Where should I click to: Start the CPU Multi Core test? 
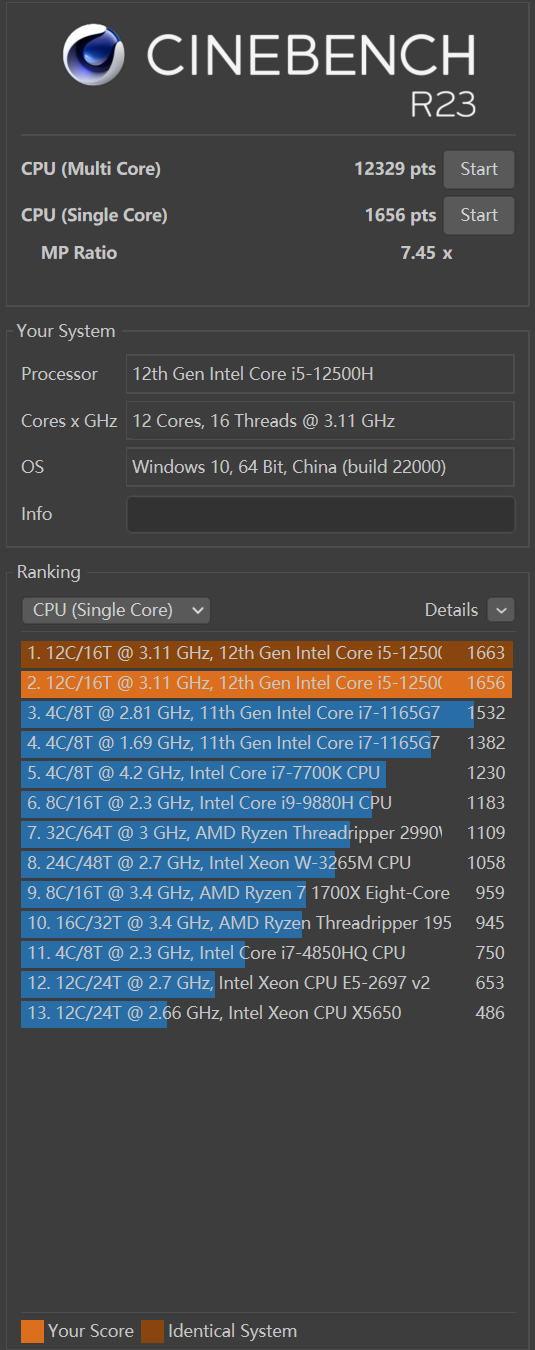tap(479, 169)
